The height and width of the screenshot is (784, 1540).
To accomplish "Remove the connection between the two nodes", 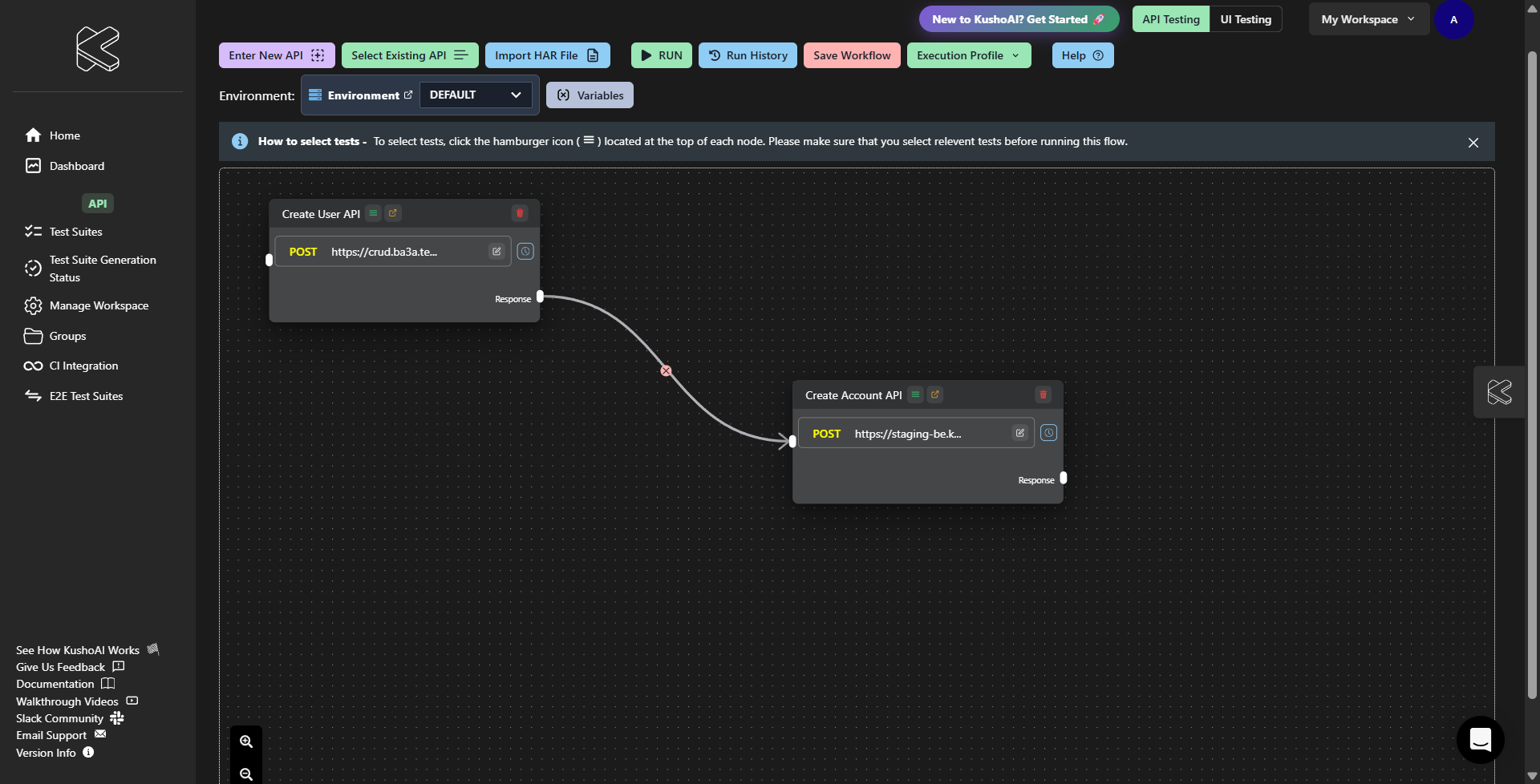I will coord(666,370).
